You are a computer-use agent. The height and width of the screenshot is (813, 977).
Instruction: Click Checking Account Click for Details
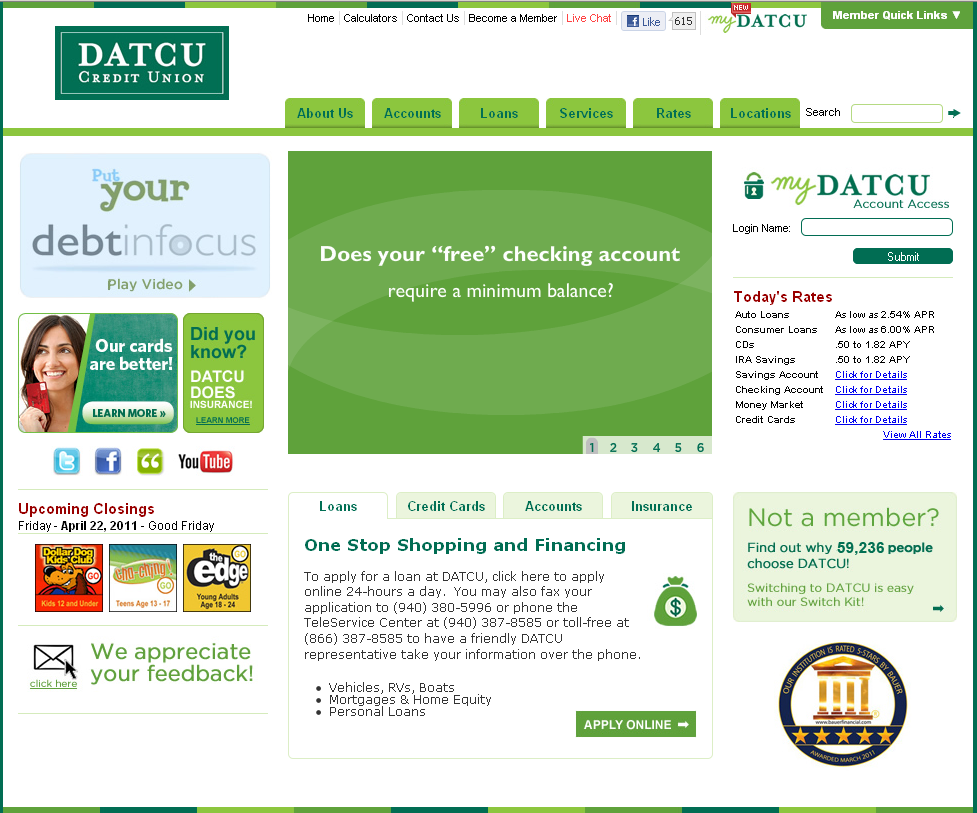871,389
